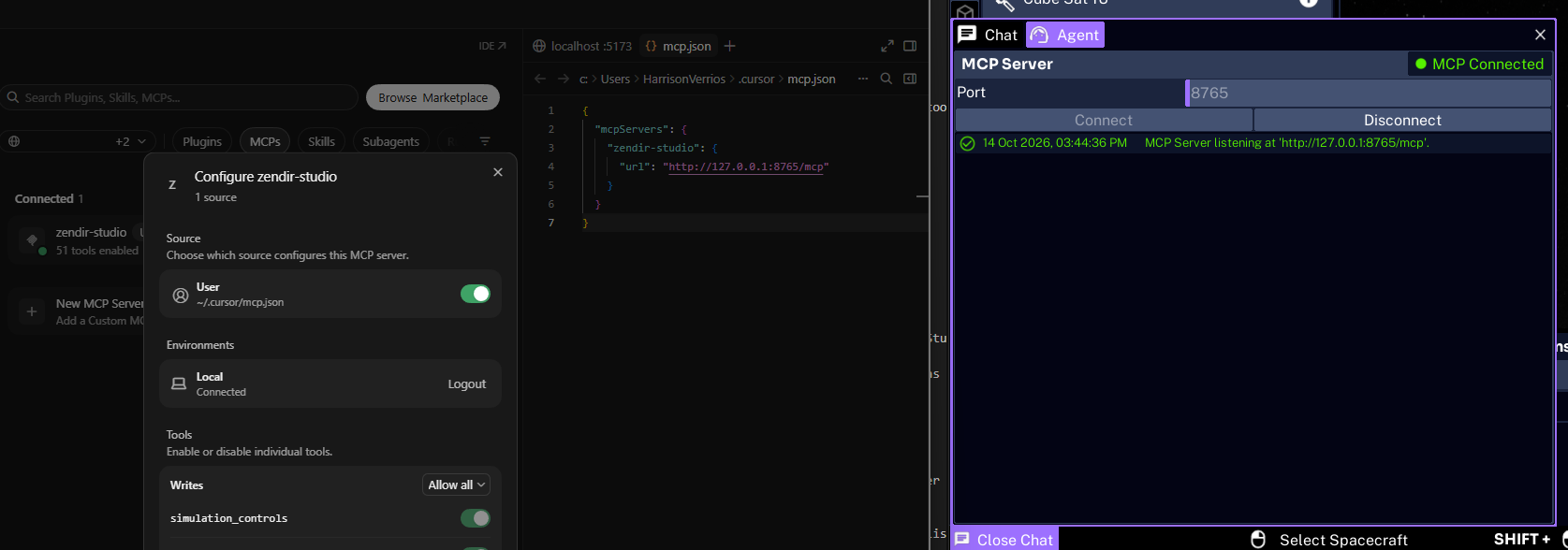Click the search magnifier icon in the editor toolbar
Viewport: 1568px width, 550px height.
[x=887, y=80]
